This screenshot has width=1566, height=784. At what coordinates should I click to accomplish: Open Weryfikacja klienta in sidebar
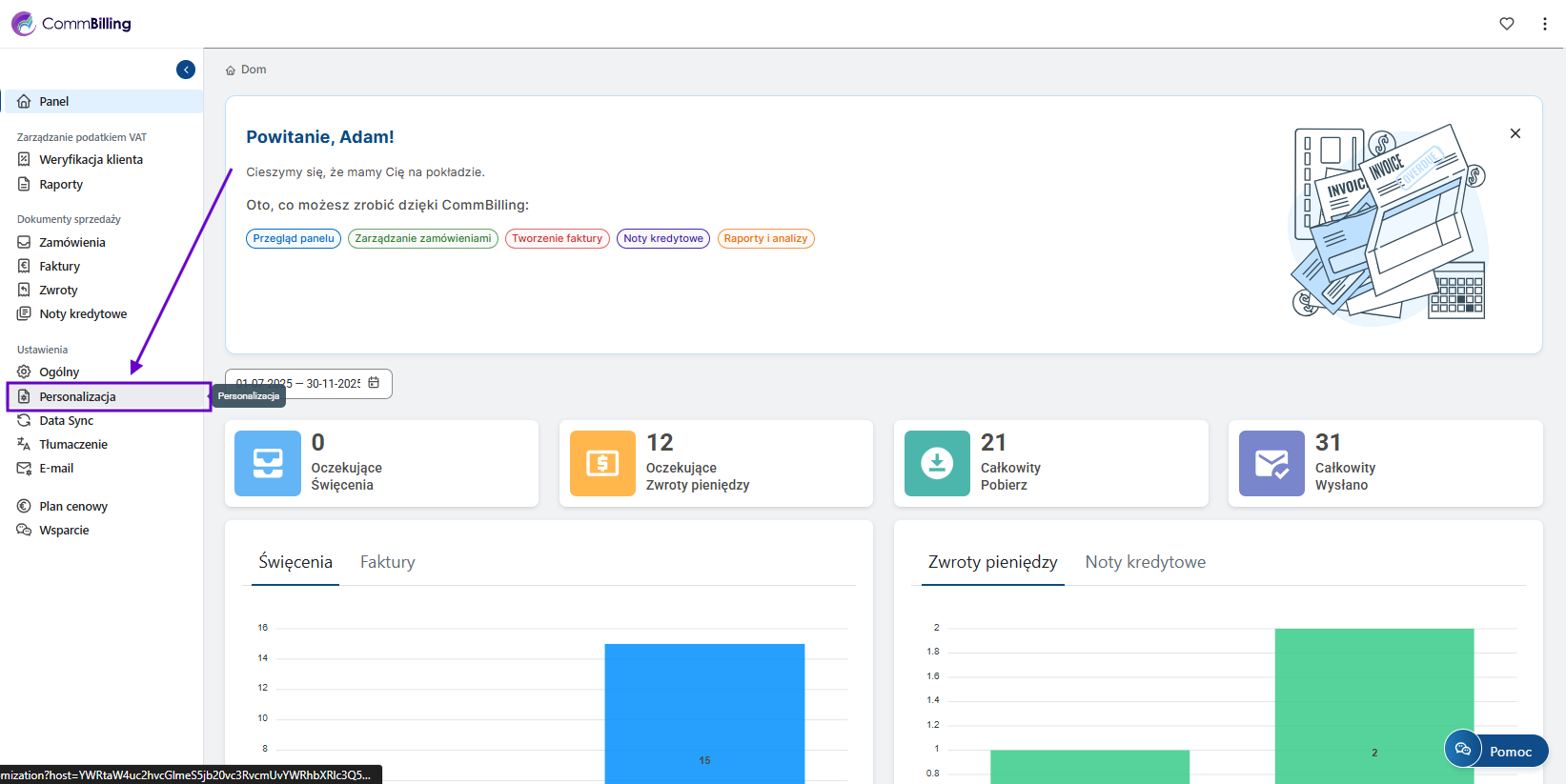tap(91, 159)
